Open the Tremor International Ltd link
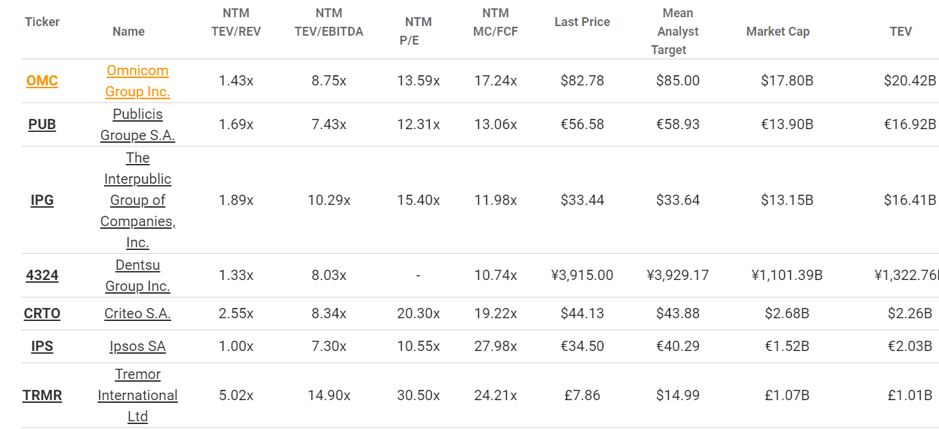939x429 pixels. pyautogui.click(x=138, y=395)
